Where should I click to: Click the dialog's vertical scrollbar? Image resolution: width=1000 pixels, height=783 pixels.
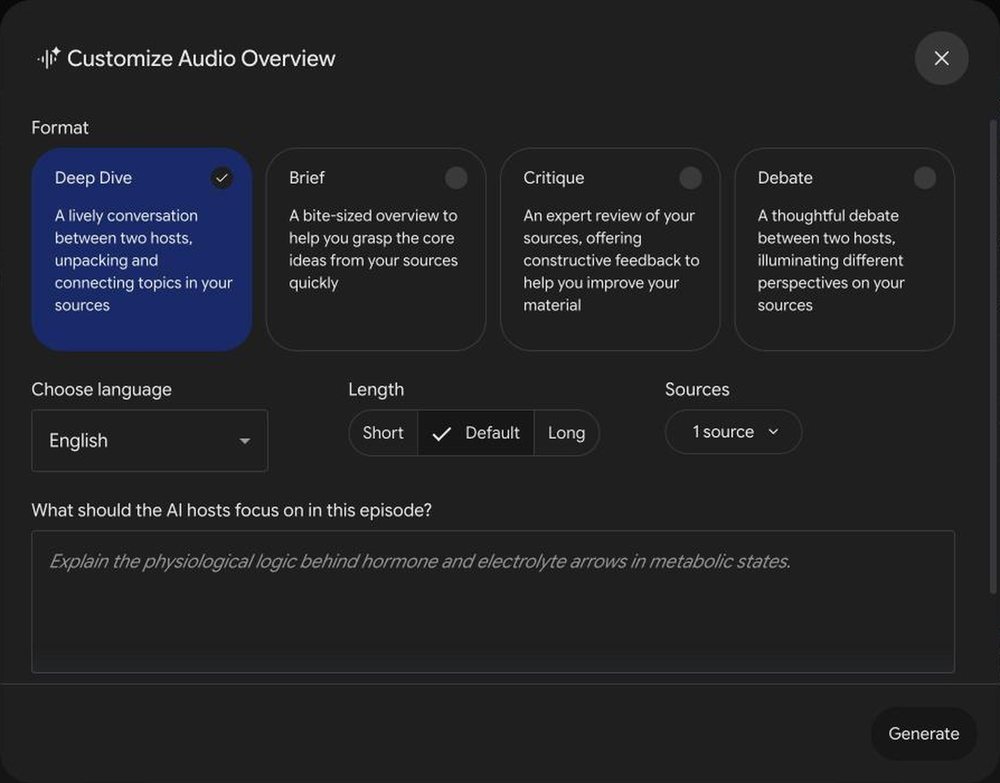coord(992,357)
